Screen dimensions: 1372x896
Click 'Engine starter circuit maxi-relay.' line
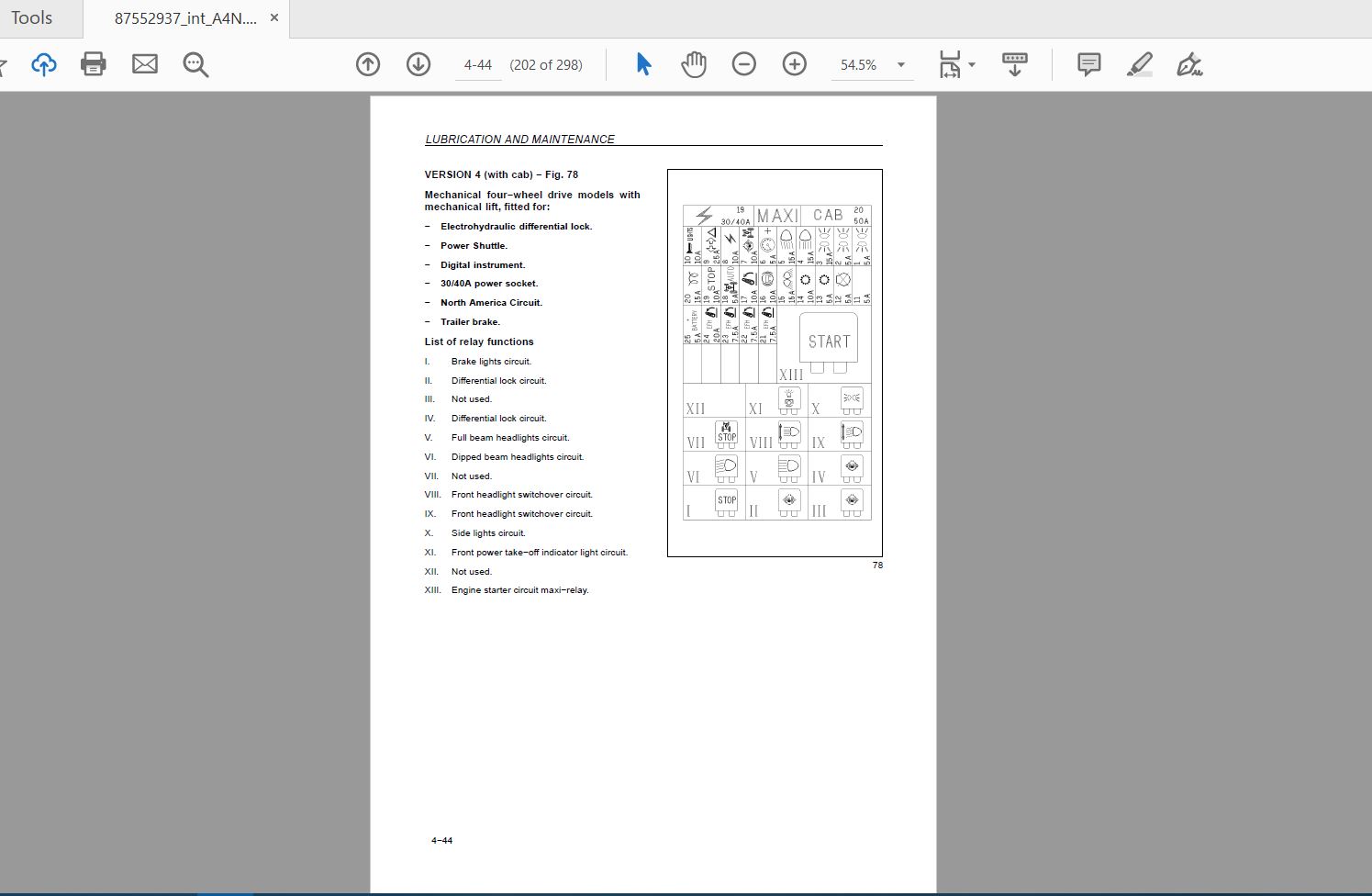click(520, 590)
